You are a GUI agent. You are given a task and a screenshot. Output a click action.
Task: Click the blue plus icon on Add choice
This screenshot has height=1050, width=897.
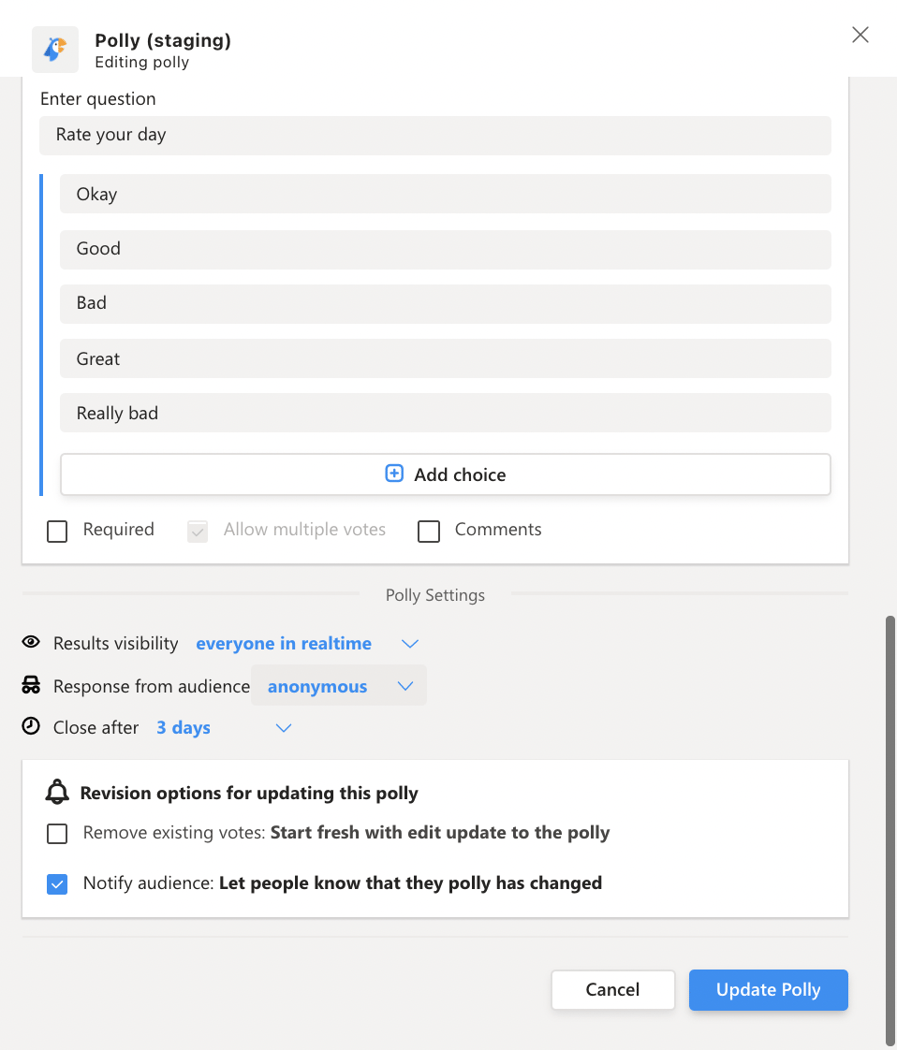click(394, 473)
